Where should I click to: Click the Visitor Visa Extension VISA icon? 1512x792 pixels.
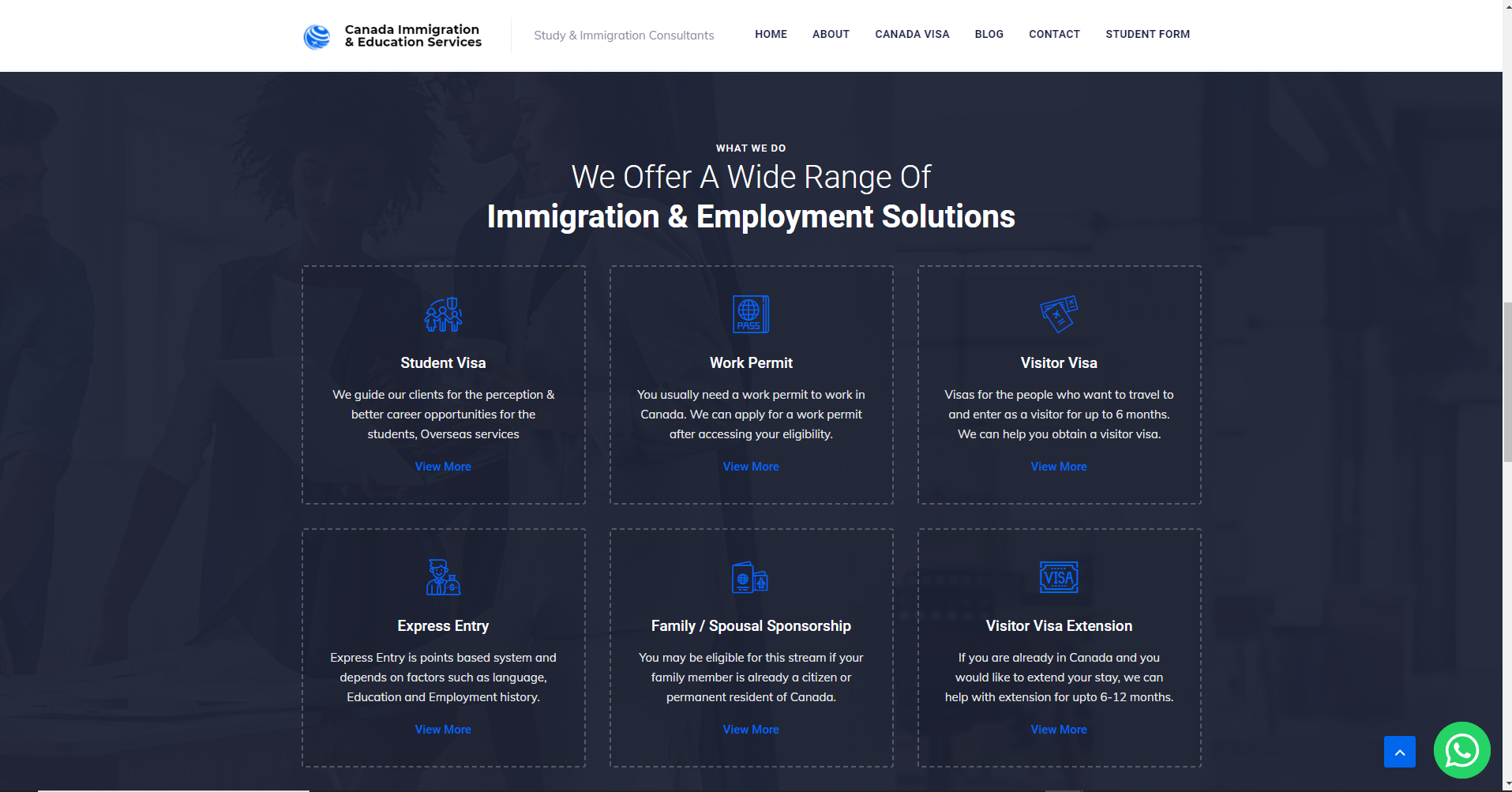1059,577
